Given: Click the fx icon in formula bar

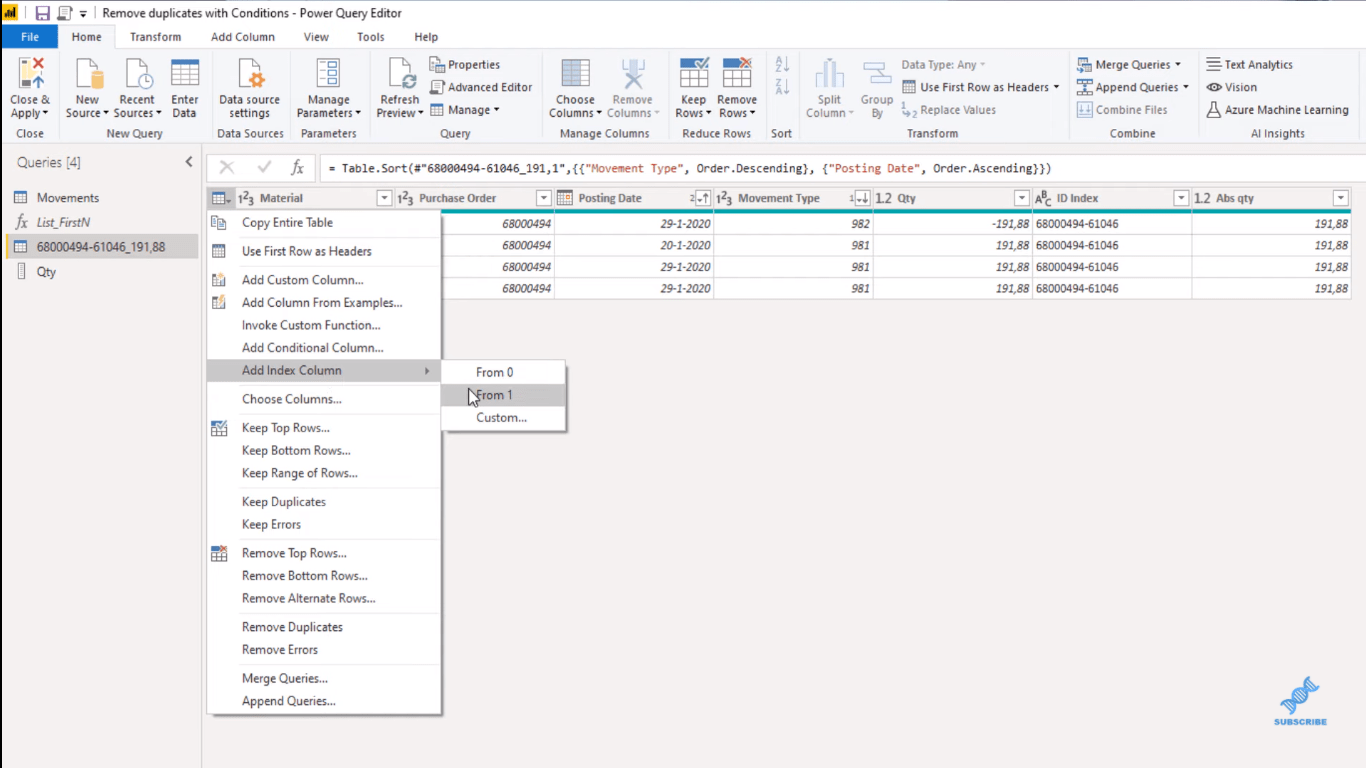Looking at the screenshot, I should 297,168.
